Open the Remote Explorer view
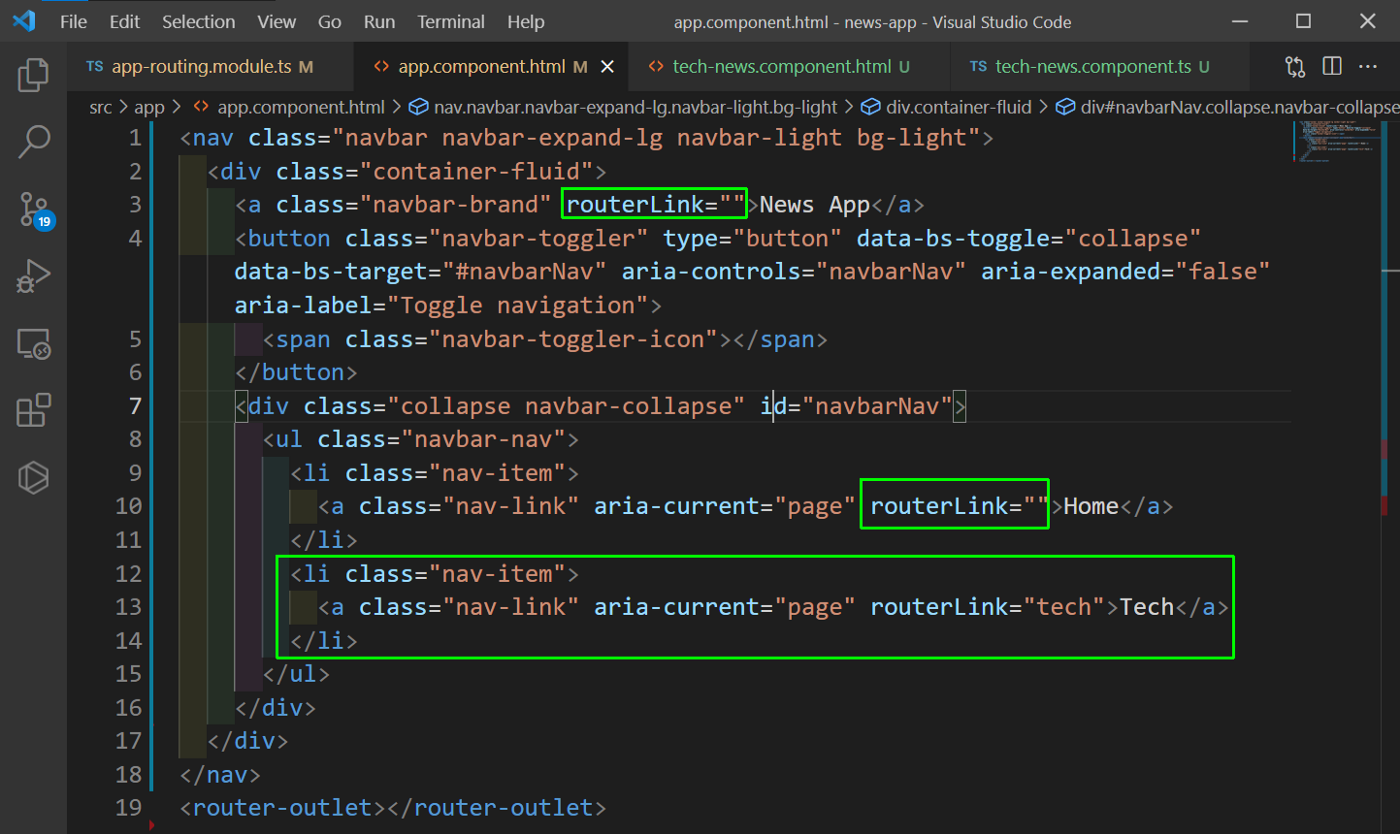The width and height of the screenshot is (1400, 834). tap(33, 344)
